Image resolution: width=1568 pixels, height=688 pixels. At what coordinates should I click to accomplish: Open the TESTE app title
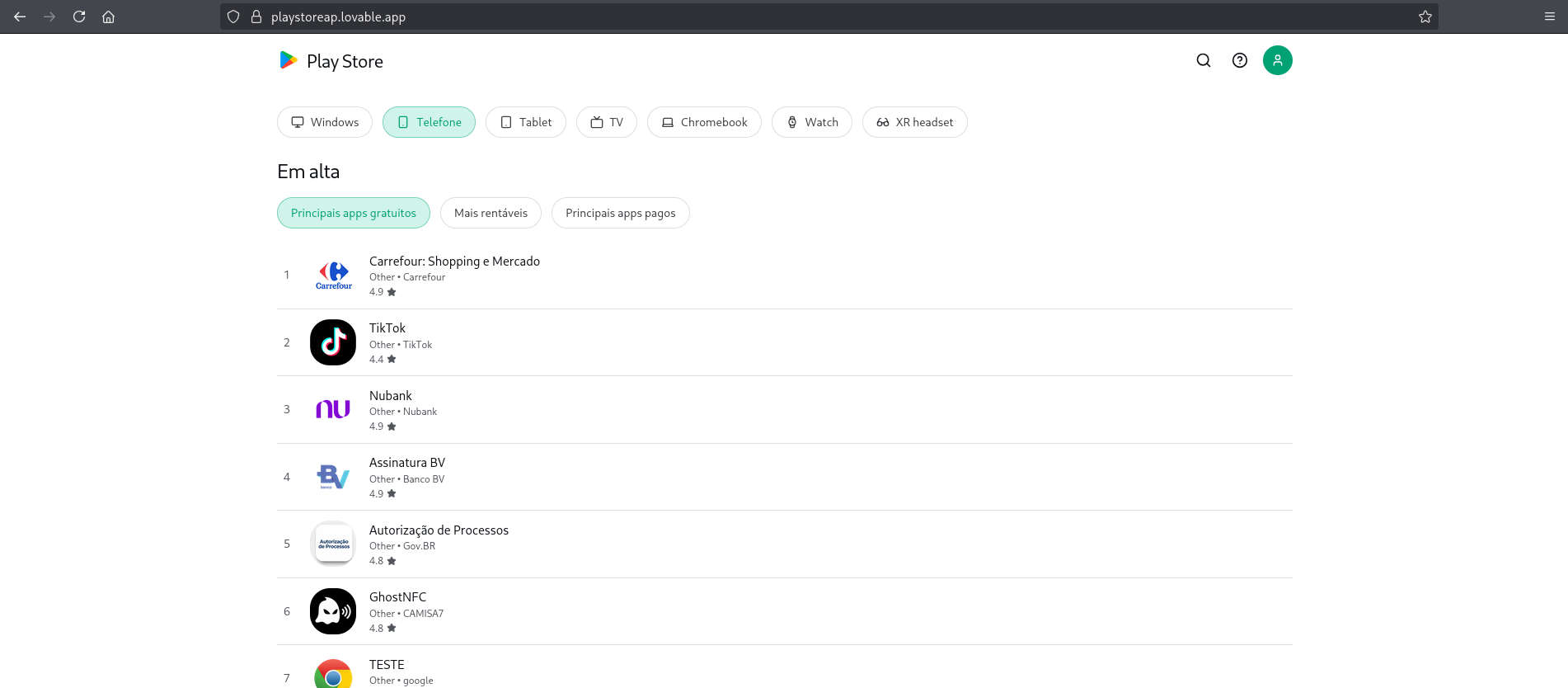point(387,665)
